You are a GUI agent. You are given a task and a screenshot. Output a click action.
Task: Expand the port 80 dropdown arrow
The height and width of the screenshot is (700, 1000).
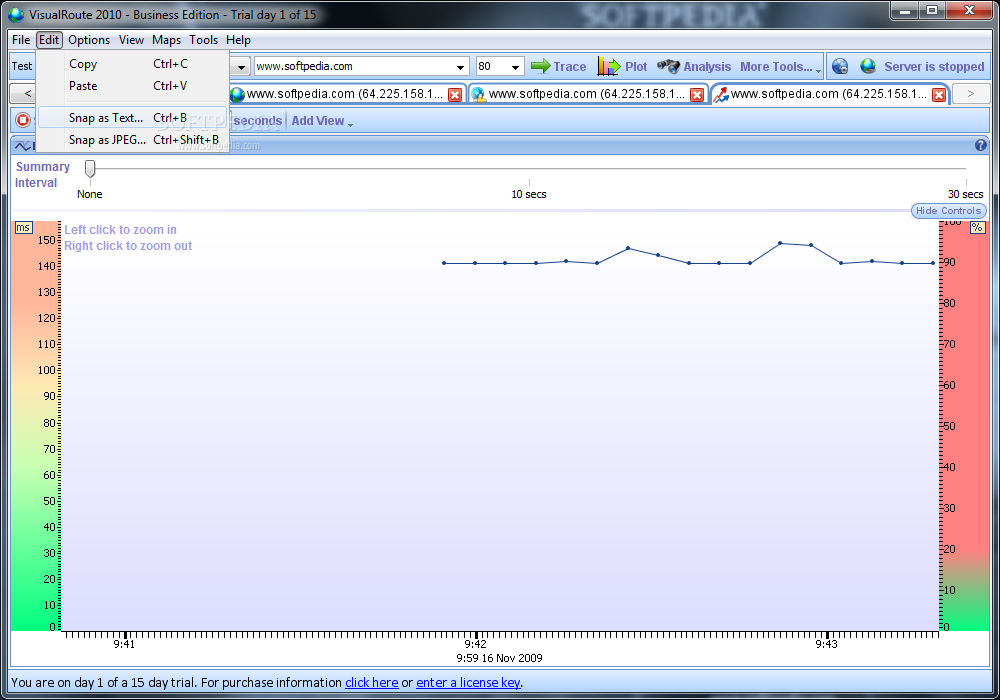click(515, 67)
